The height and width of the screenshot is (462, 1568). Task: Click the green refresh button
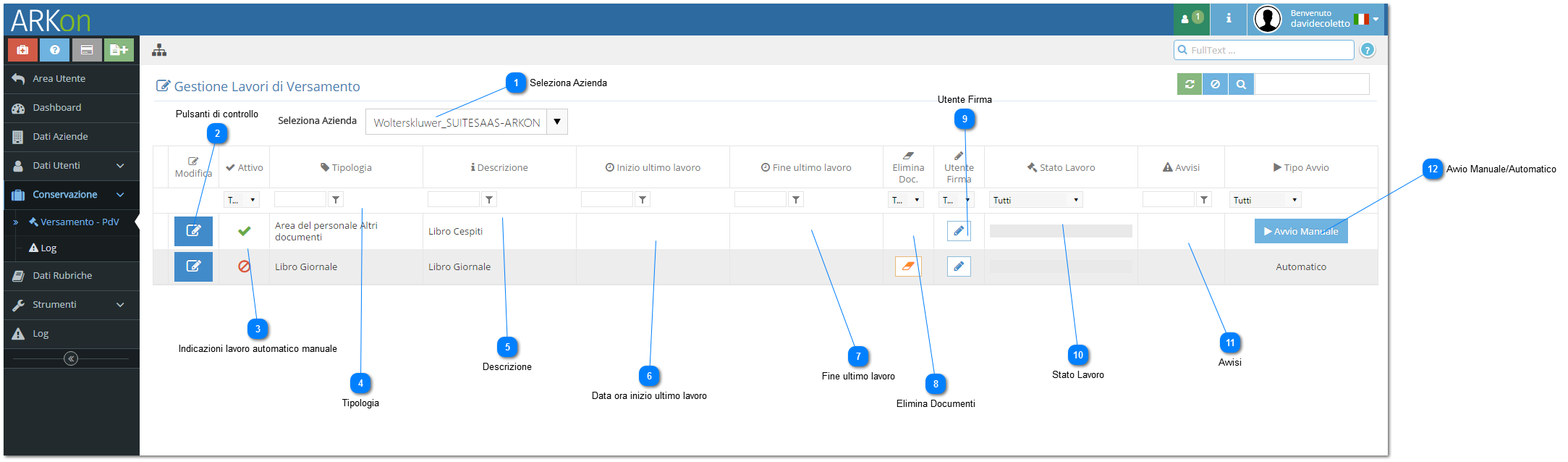(x=1190, y=85)
